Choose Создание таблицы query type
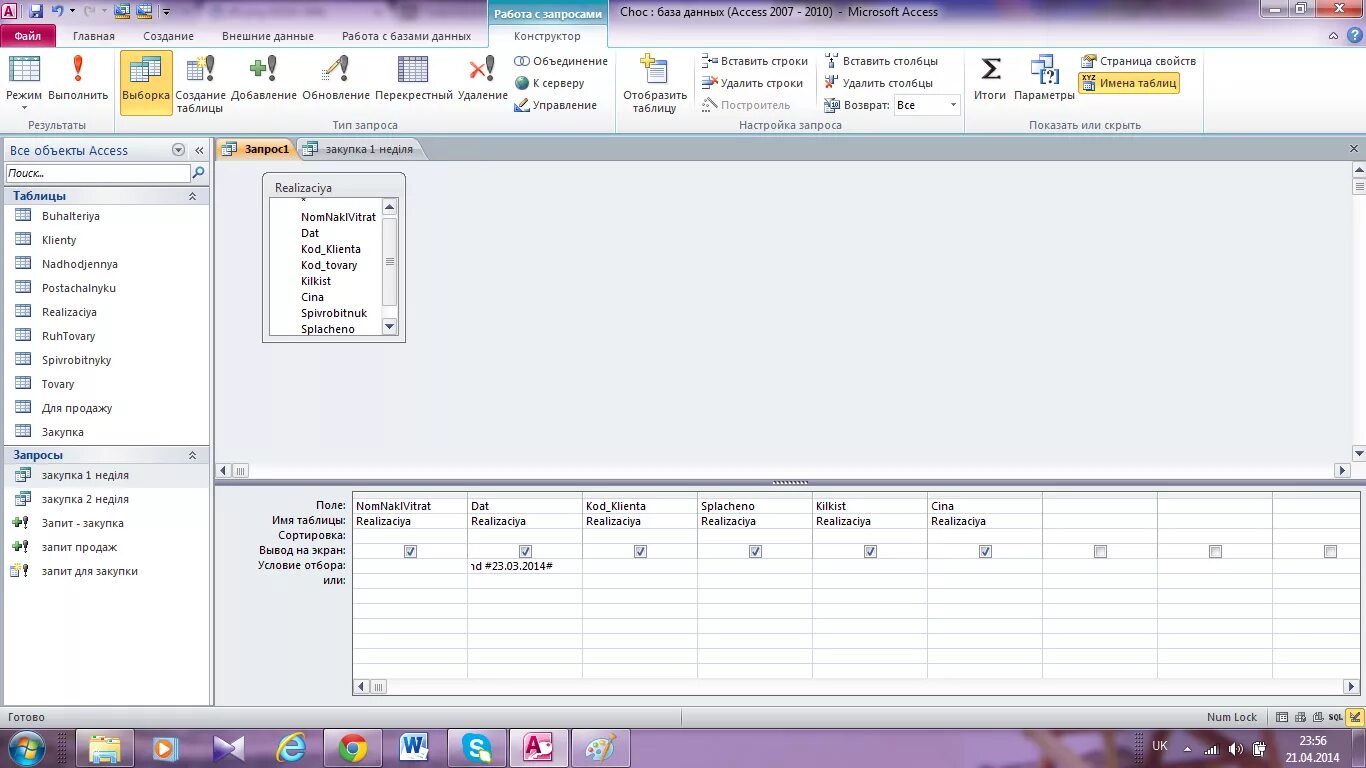The image size is (1366, 768). click(200, 84)
